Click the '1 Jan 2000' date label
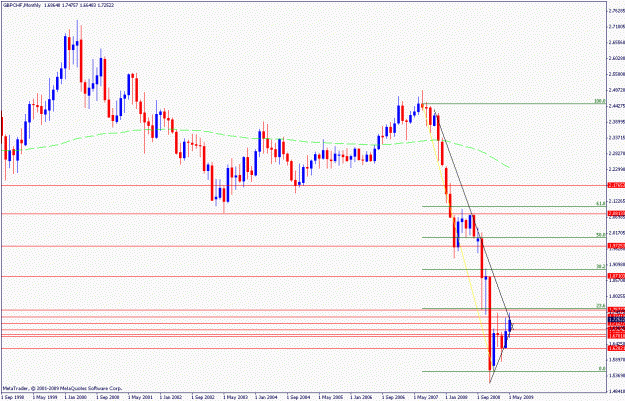 (x=74, y=397)
